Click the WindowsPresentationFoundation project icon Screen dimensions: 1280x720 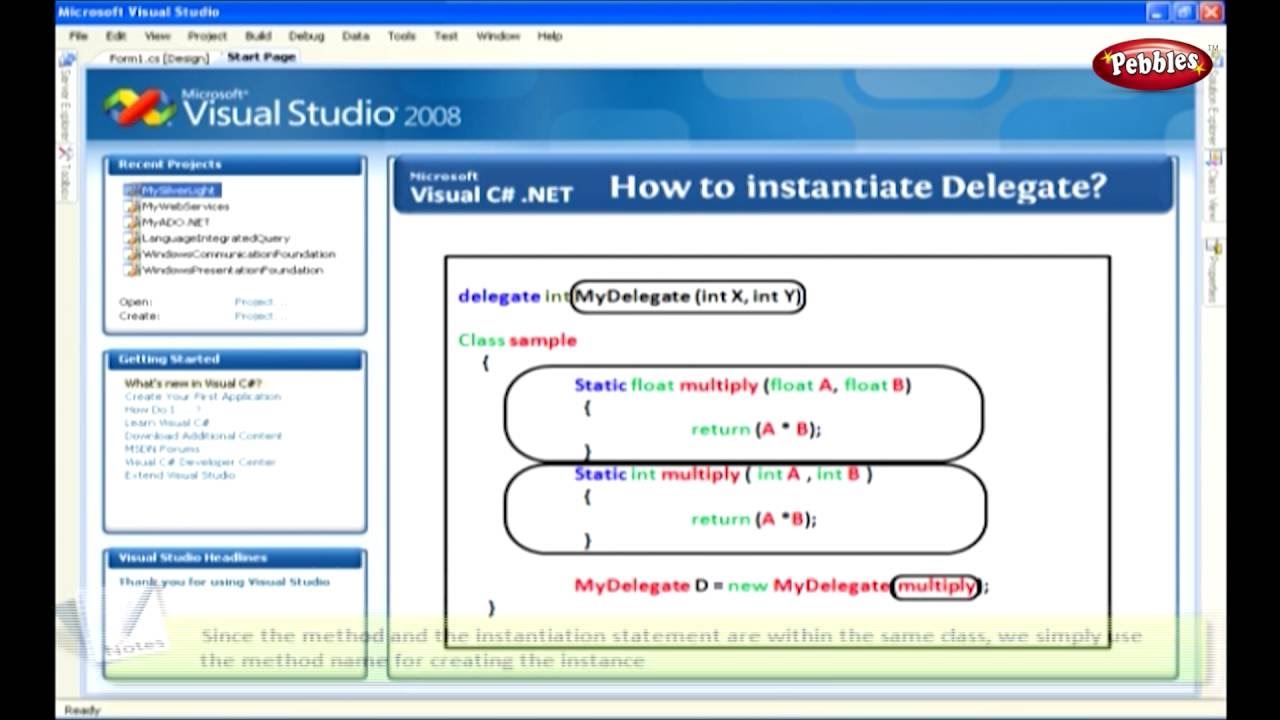(x=131, y=270)
